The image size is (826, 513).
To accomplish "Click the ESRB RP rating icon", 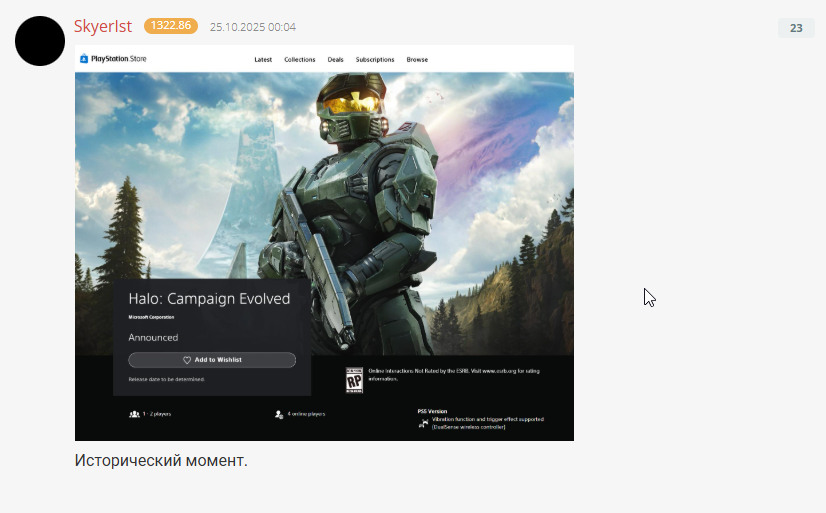I will [354, 380].
